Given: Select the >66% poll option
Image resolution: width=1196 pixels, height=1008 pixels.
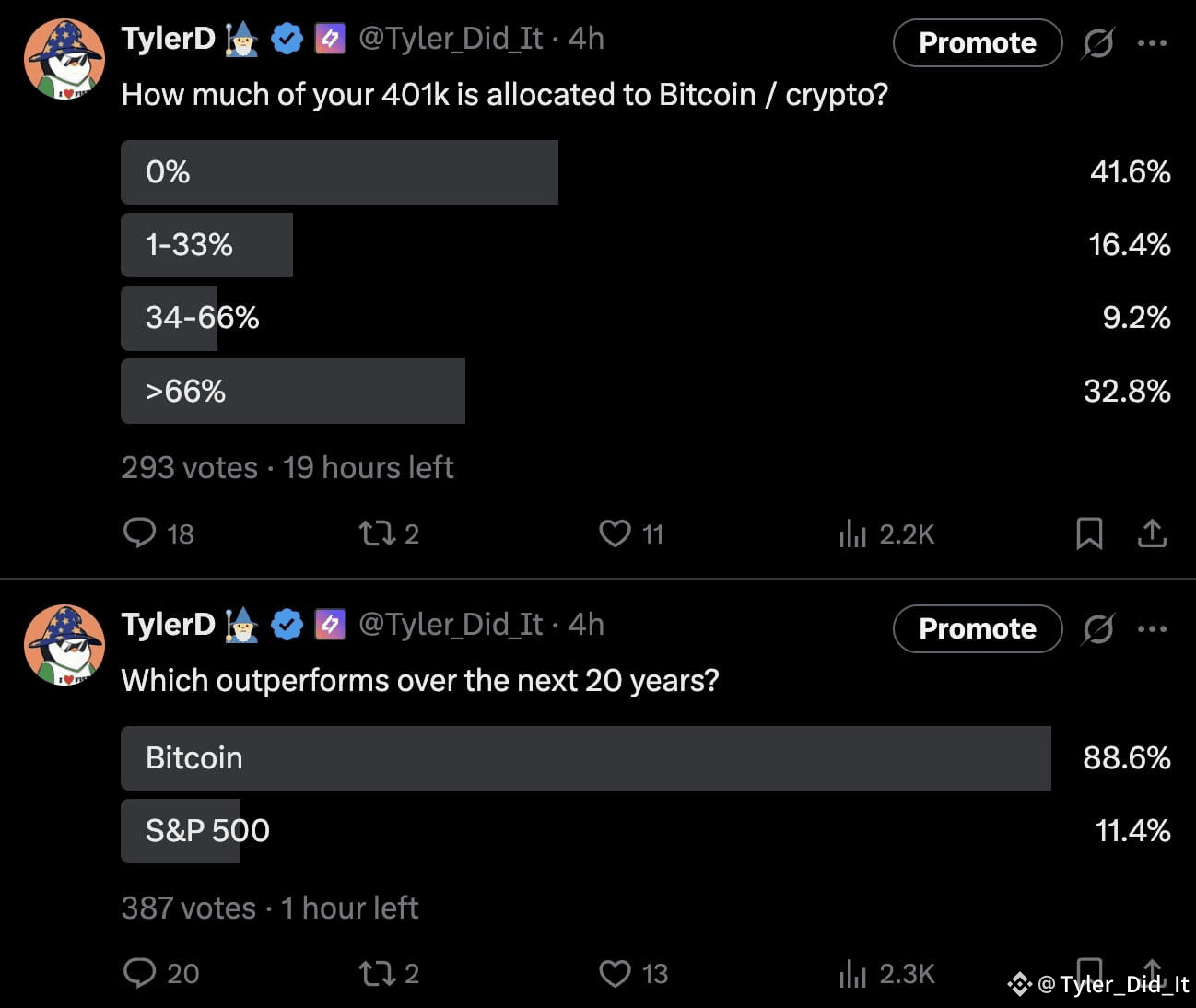Looking at the screenshot, I should tap(646, 391).
